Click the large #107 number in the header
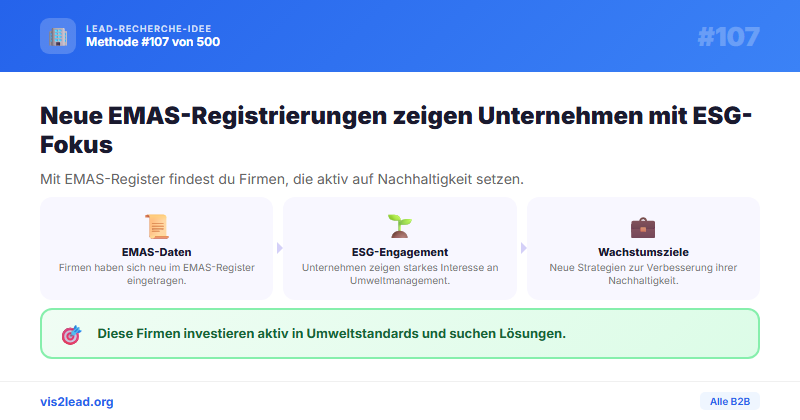 coord(729,37)
